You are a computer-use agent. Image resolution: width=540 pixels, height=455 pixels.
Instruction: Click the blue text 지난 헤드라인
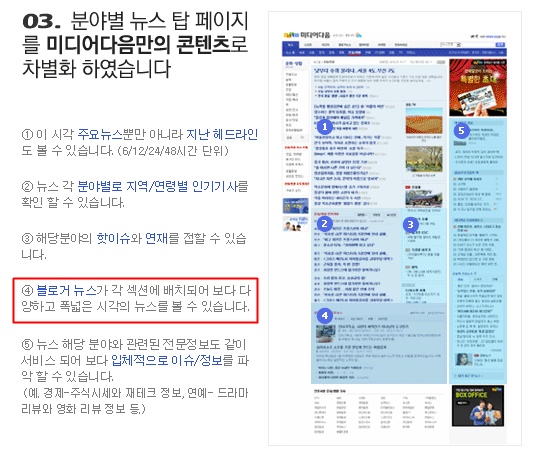coord(222,134)
